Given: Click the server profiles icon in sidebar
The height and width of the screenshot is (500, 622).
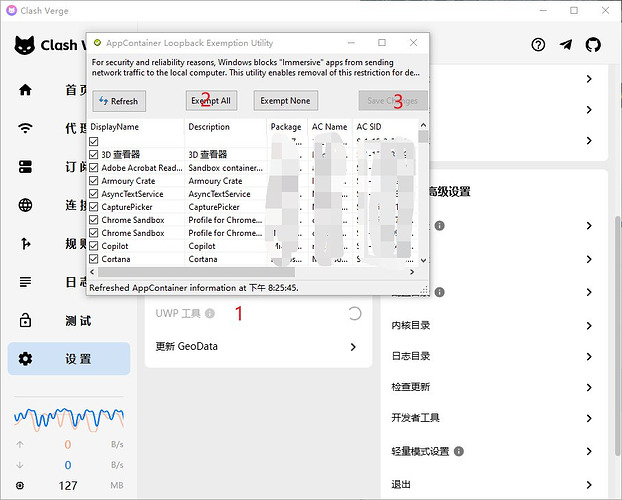Looking at the screenshot, I should 25,167.
